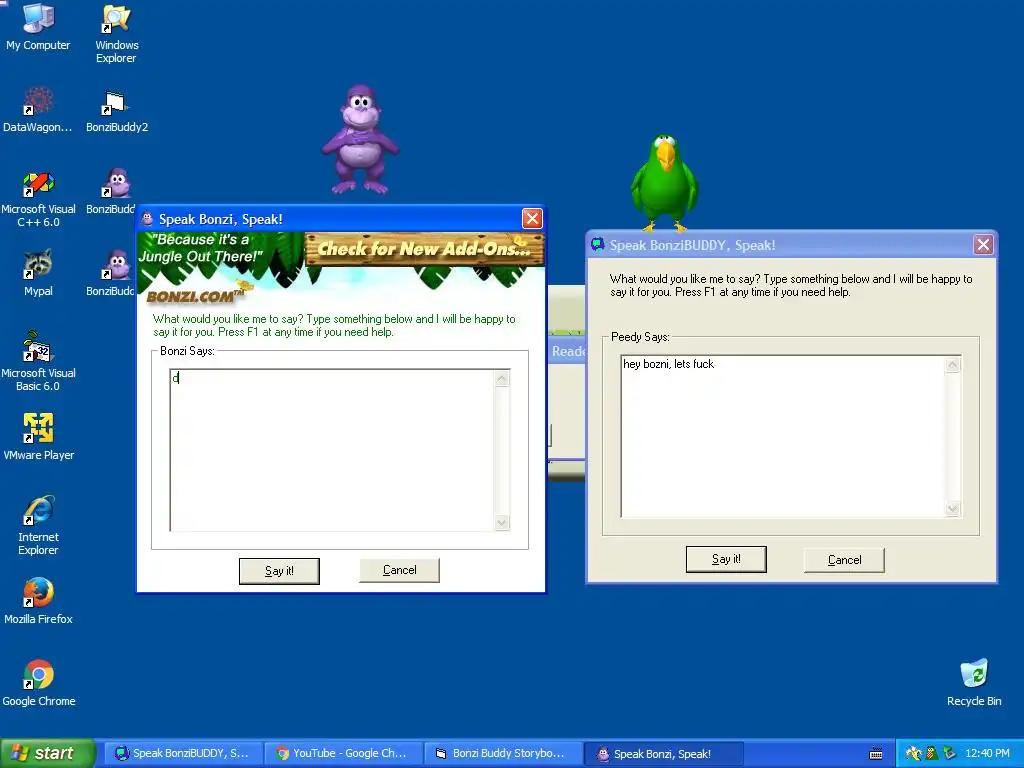Click Say it! in the Speak Bonzi dialog
Viewport: 1024px width, 768px height.
280,571
